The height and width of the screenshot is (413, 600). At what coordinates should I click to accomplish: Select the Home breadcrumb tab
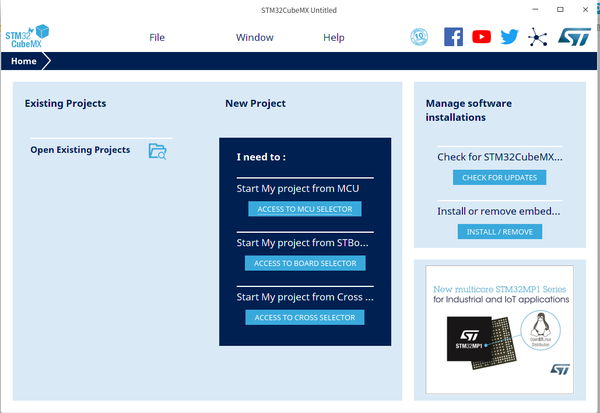click(x=24, y=61)
